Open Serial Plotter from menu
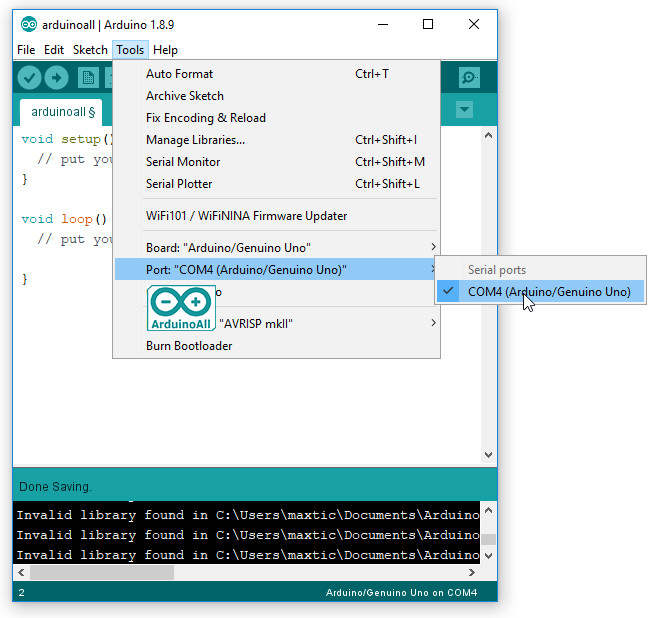Screen dimensions: 660x618 277,184
